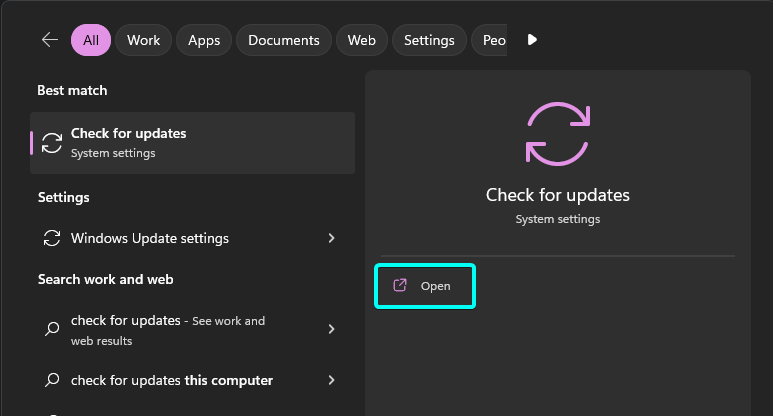Filter results by Settings tab
The image size is (773, 416).
pos(429,40)
